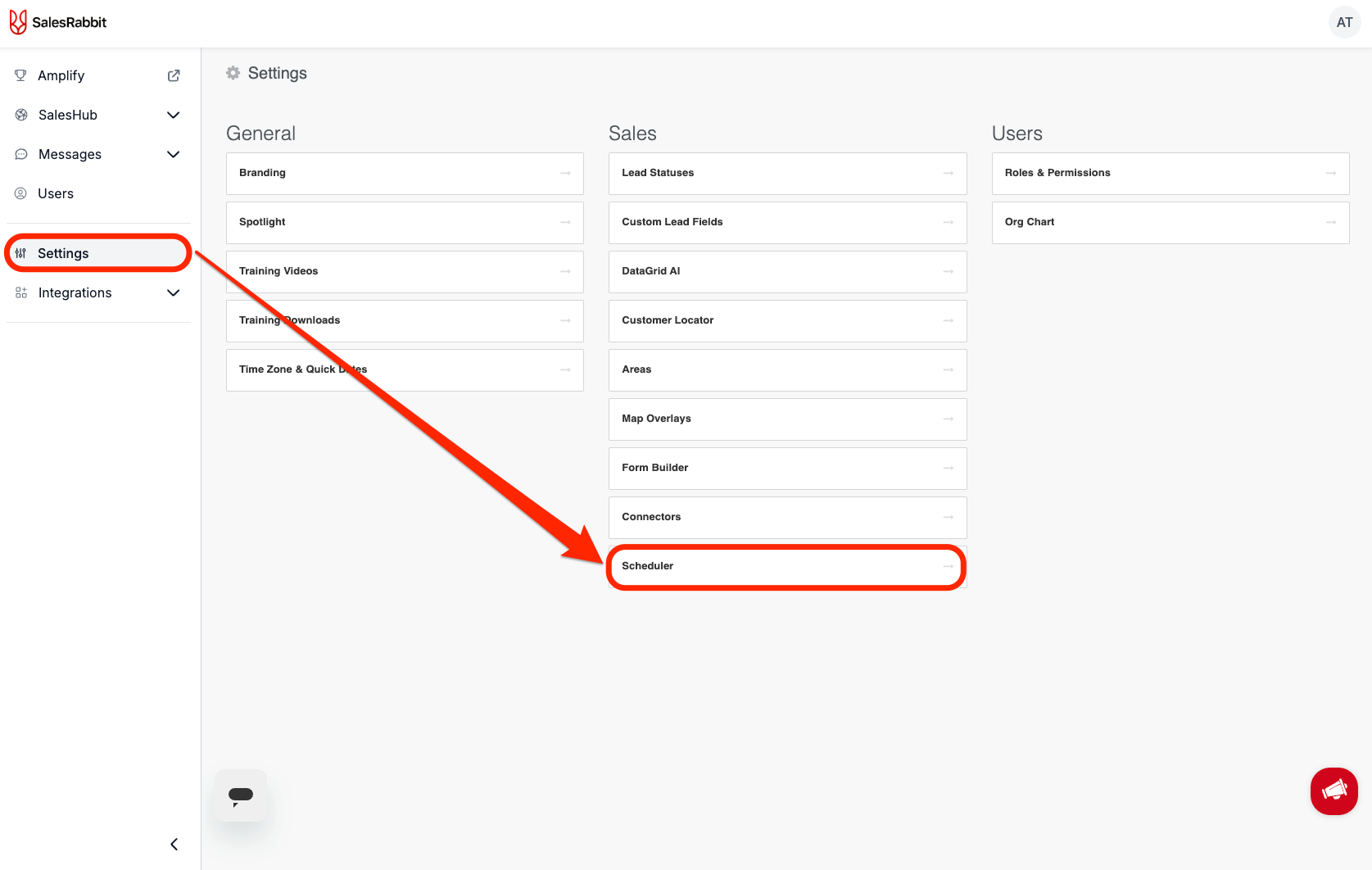Go to Users in the sidebar
This screenshot has width=1372, height=870.
tap(98, 193)
